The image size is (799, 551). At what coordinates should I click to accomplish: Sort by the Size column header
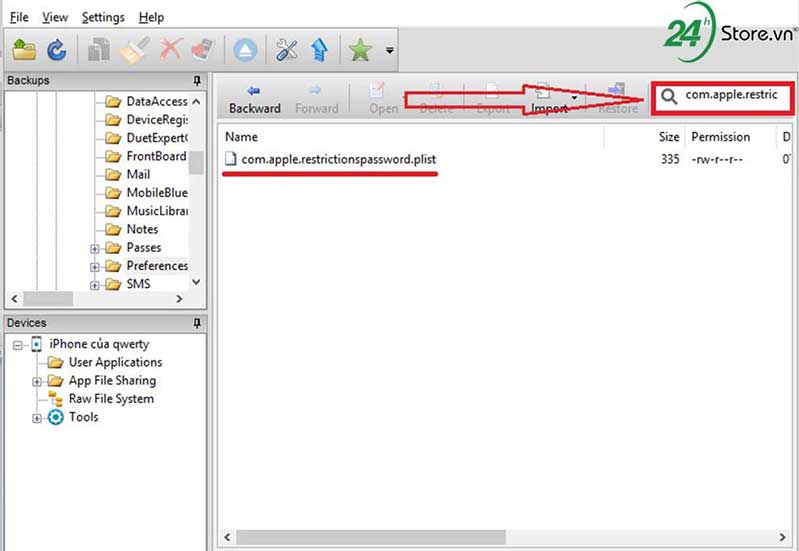[x=669, y=137]
